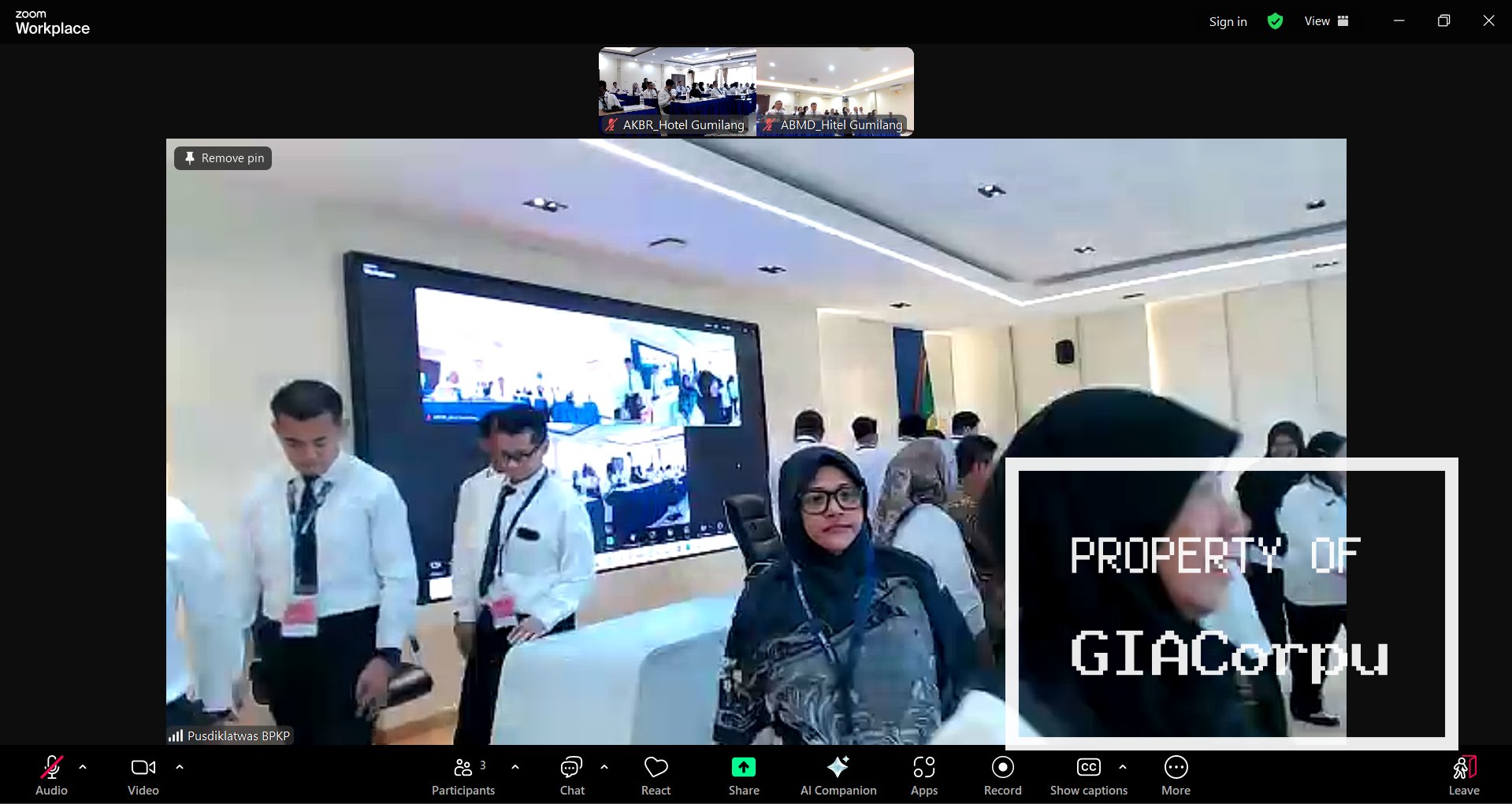
Task: Leave the meeting
Action: pos(1463,775)
